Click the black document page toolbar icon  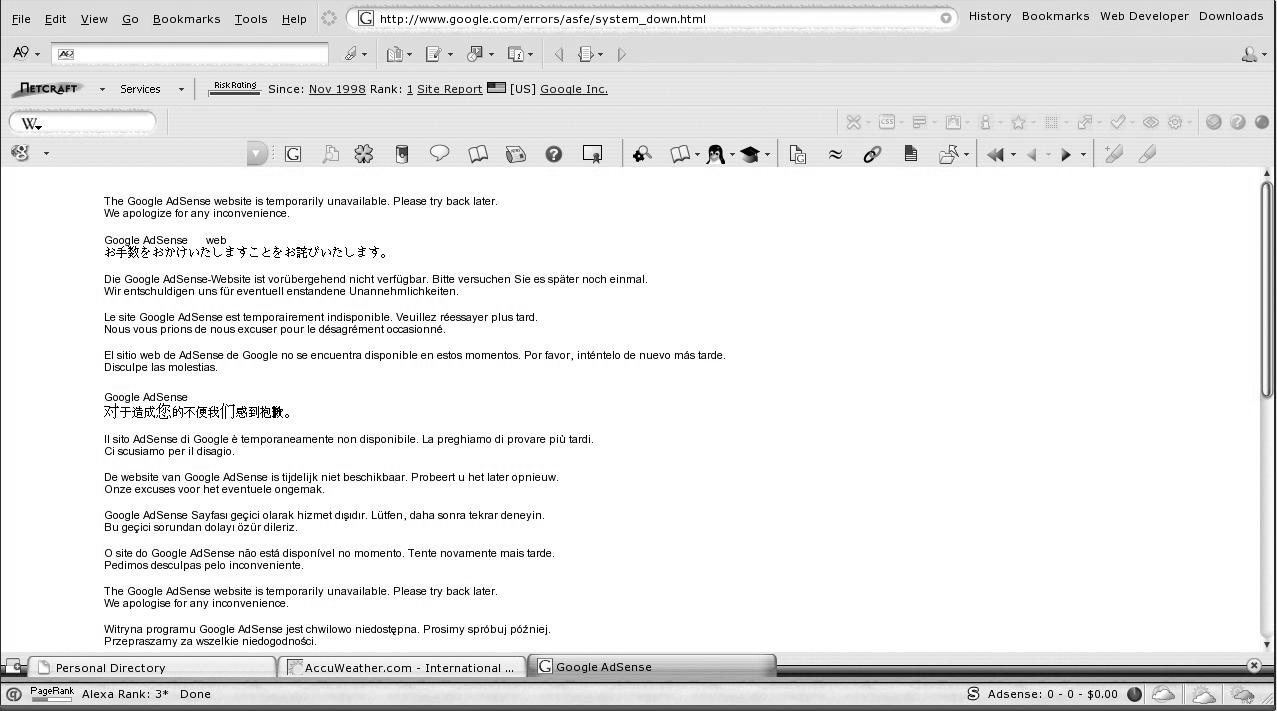[910, 154]
